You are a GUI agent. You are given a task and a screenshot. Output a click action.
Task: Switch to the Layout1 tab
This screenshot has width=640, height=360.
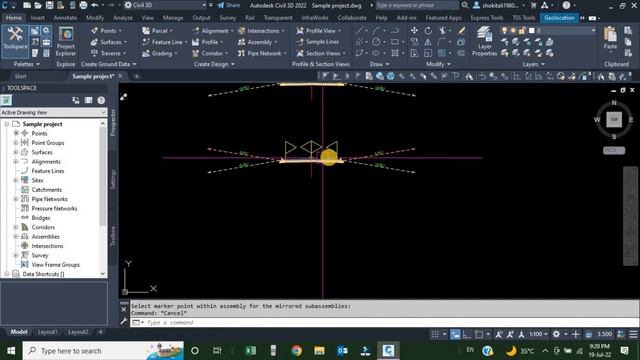tap(47, 332)
